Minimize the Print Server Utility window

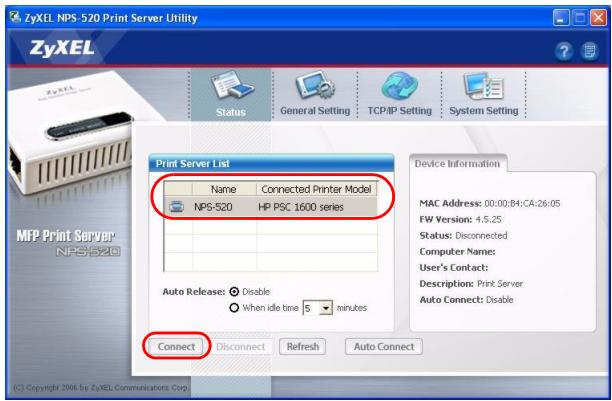[561, 18]
